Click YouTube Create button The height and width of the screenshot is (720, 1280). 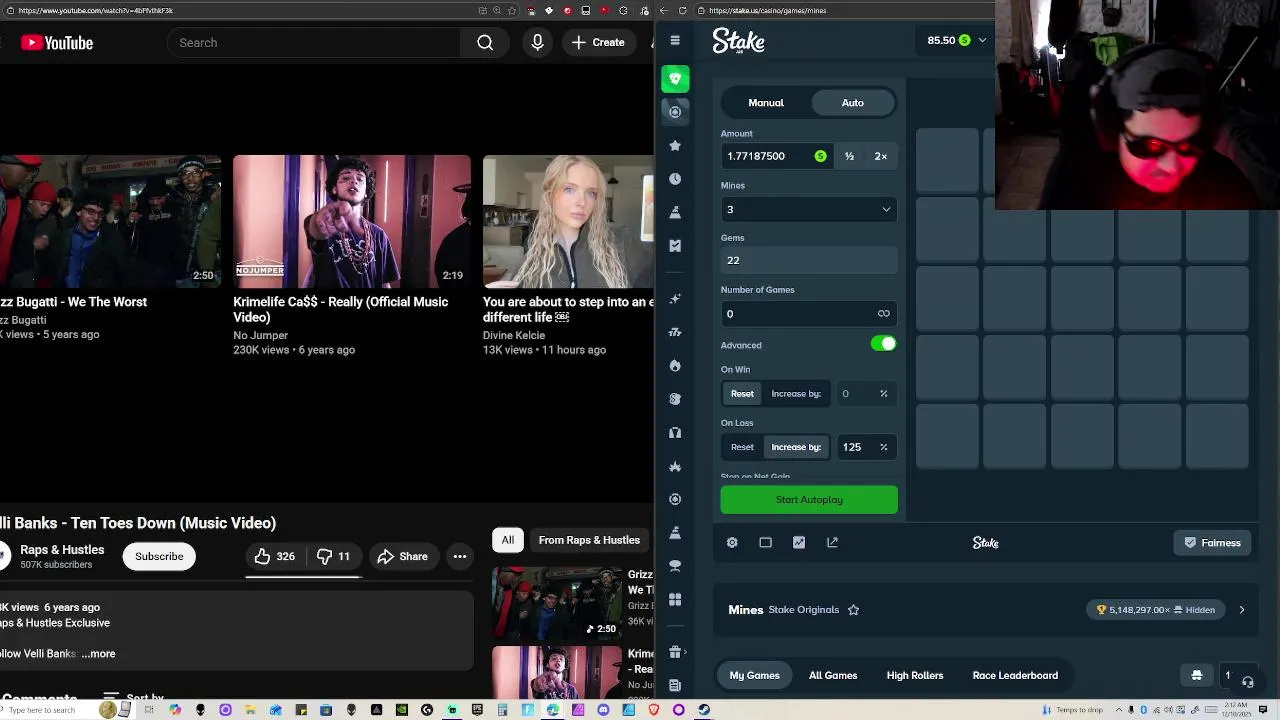(598, 43)
